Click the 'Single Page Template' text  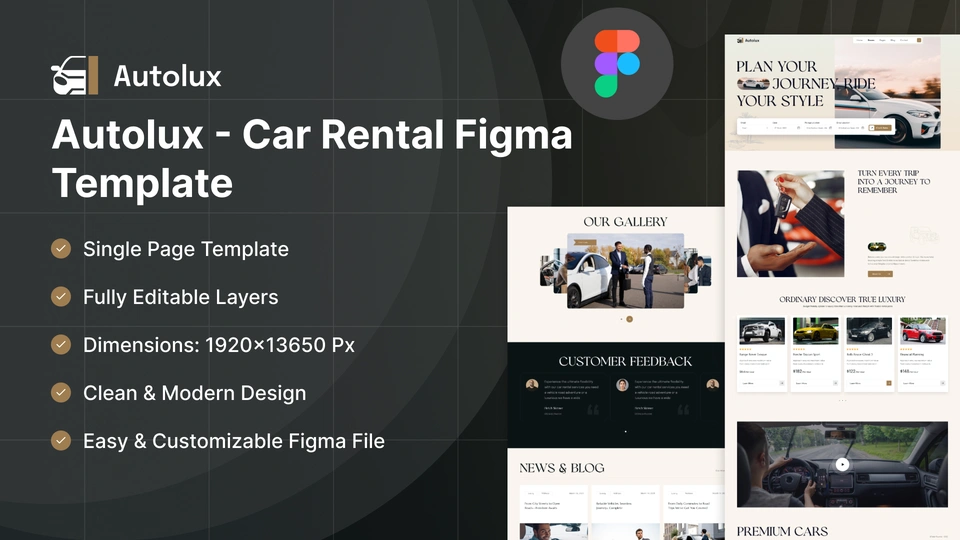(x=186, y=249)
